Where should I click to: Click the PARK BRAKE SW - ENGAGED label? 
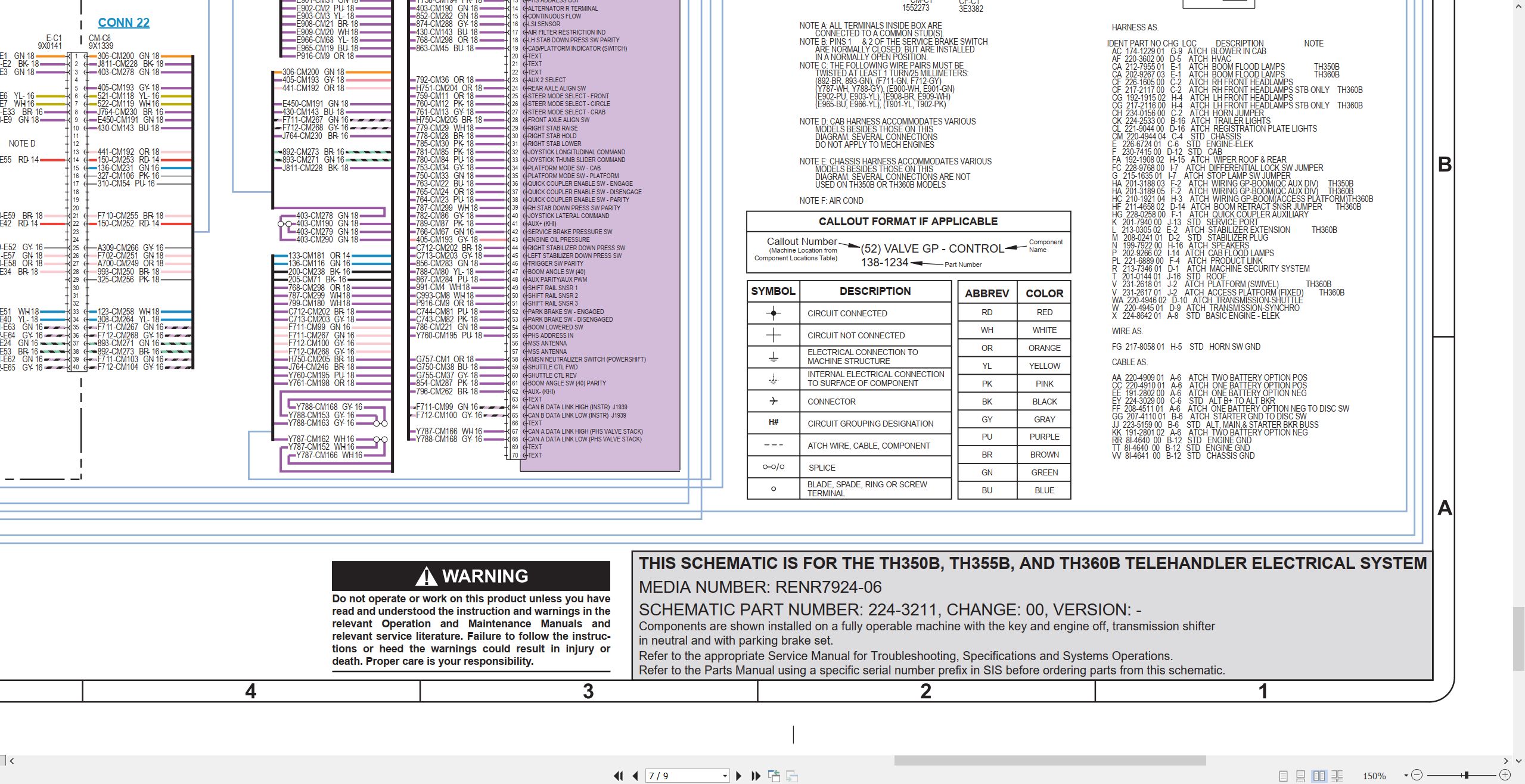(566, 312)
